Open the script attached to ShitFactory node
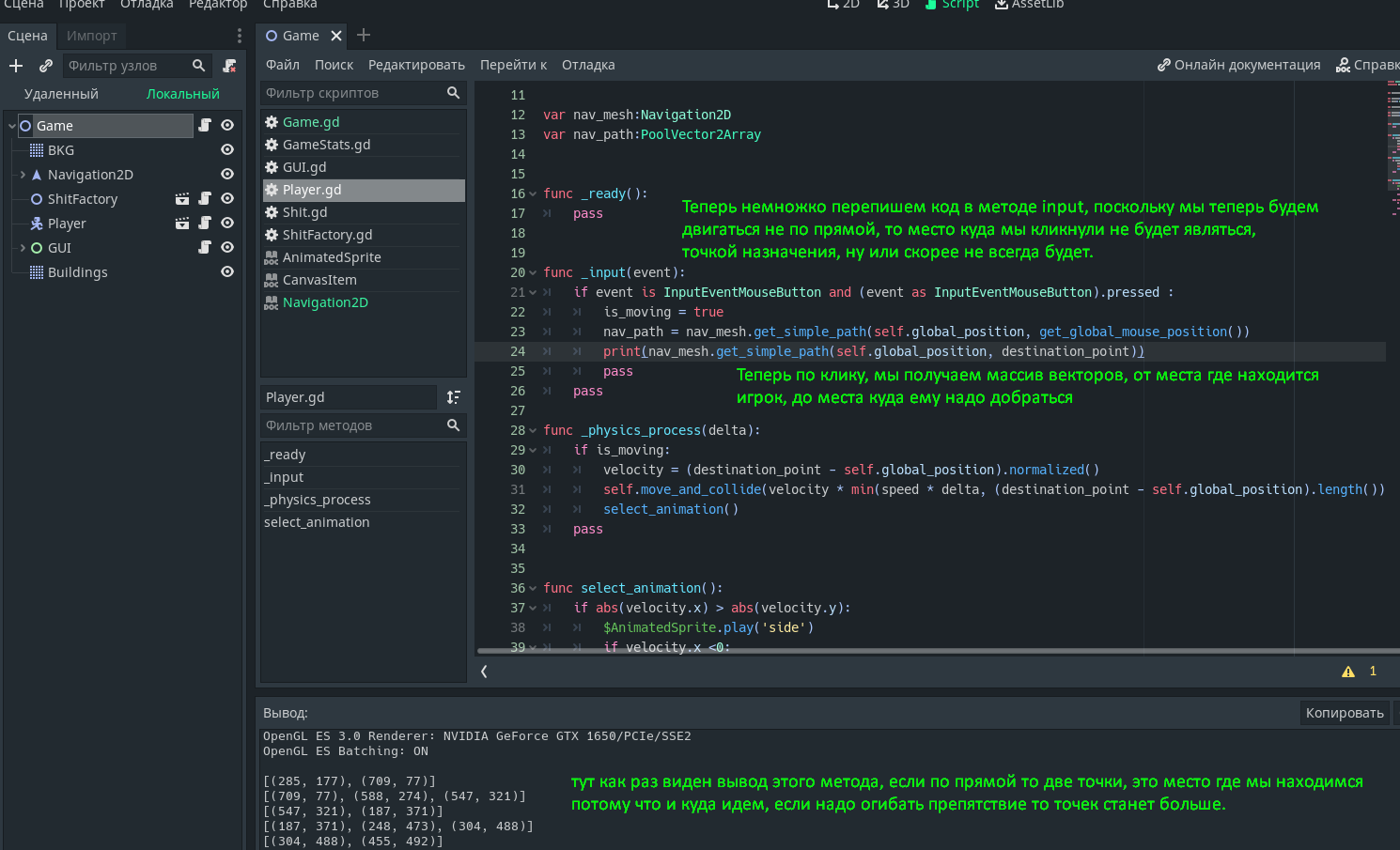Image resolution: width=1400 pixels, height=850 pixels. pyautogui.click(x=205, y=199)
